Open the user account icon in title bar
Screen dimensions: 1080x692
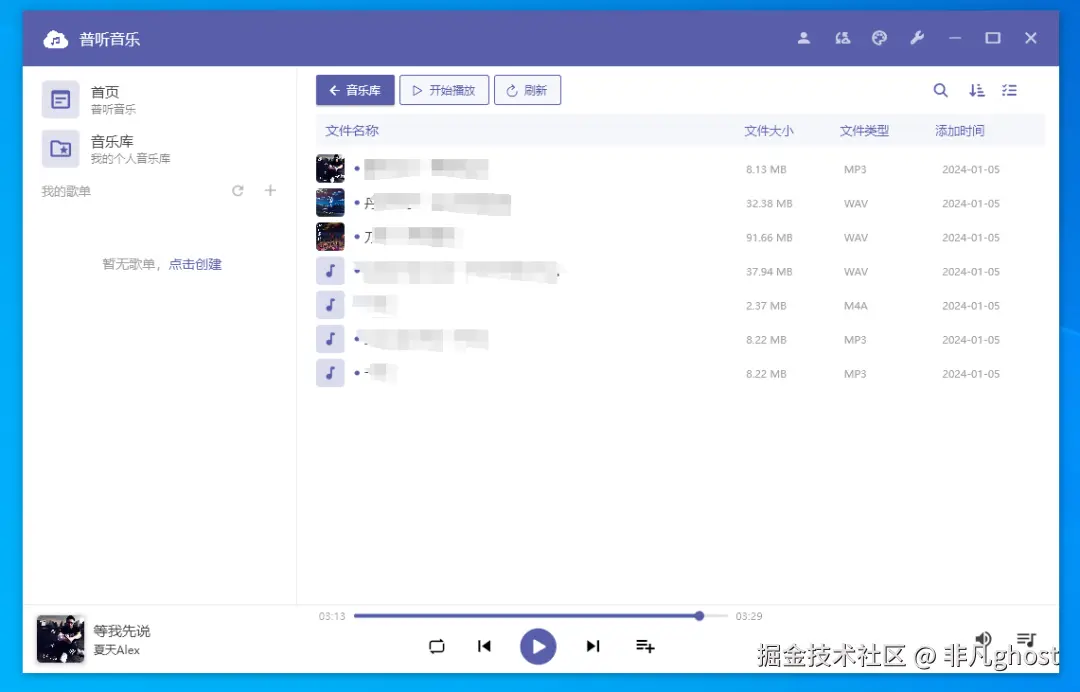click(804, 38)
